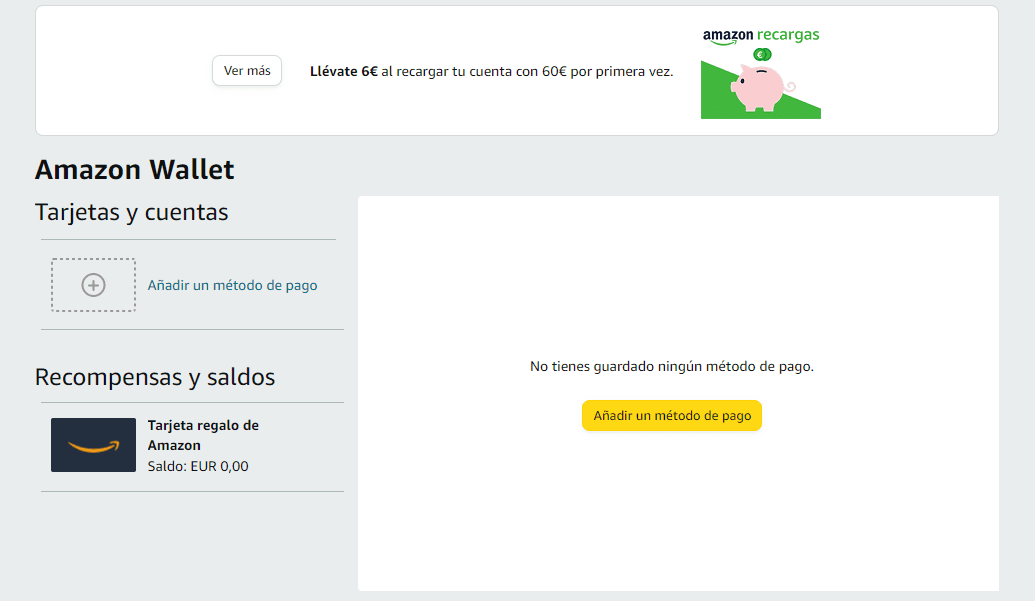Viewport: 1035px width, 601px height.
Task: Click the yellow Añadir un método de pago button
Action: 671,416
